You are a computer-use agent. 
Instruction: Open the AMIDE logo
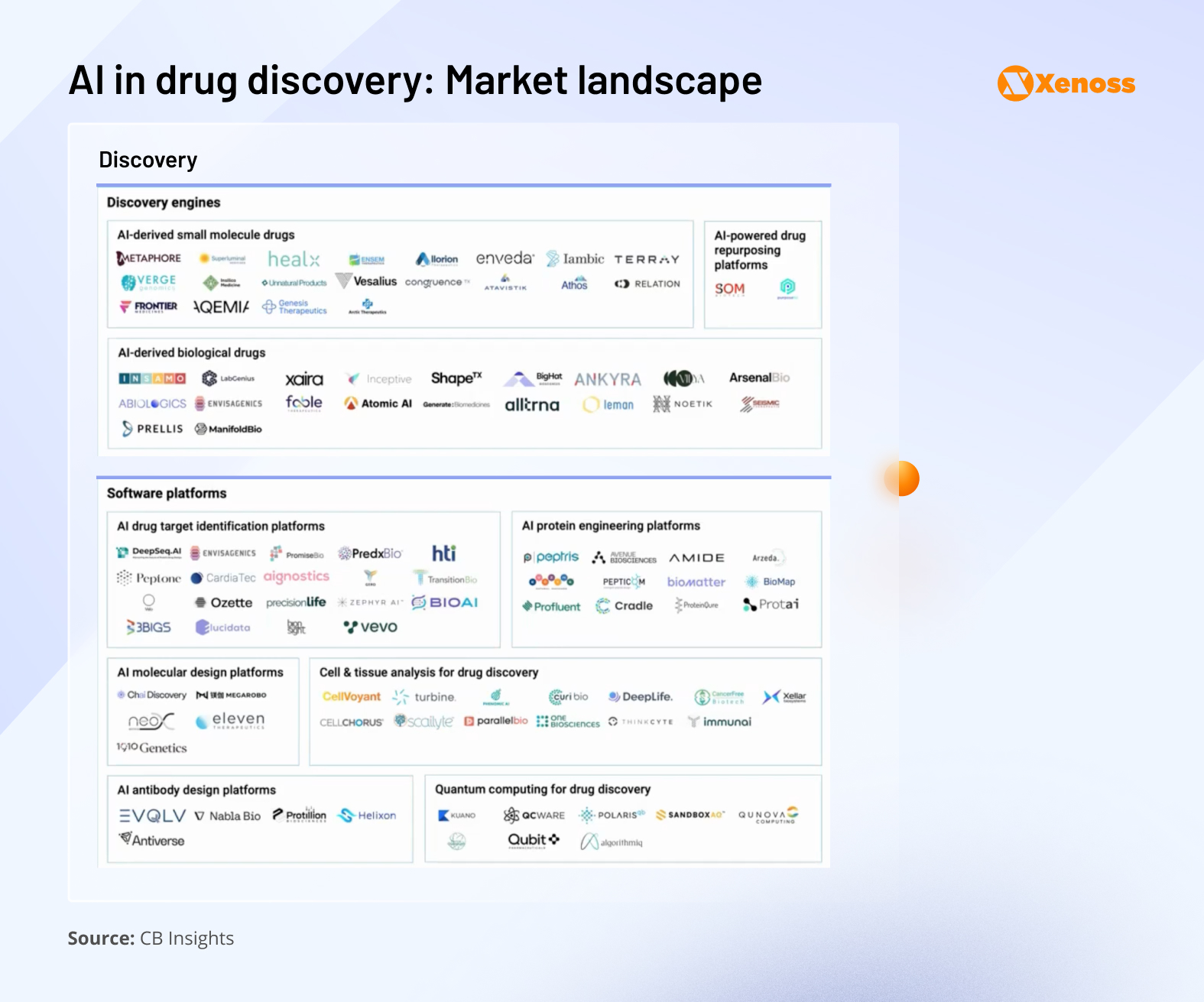pyautogui.click(x=696, y=558)
